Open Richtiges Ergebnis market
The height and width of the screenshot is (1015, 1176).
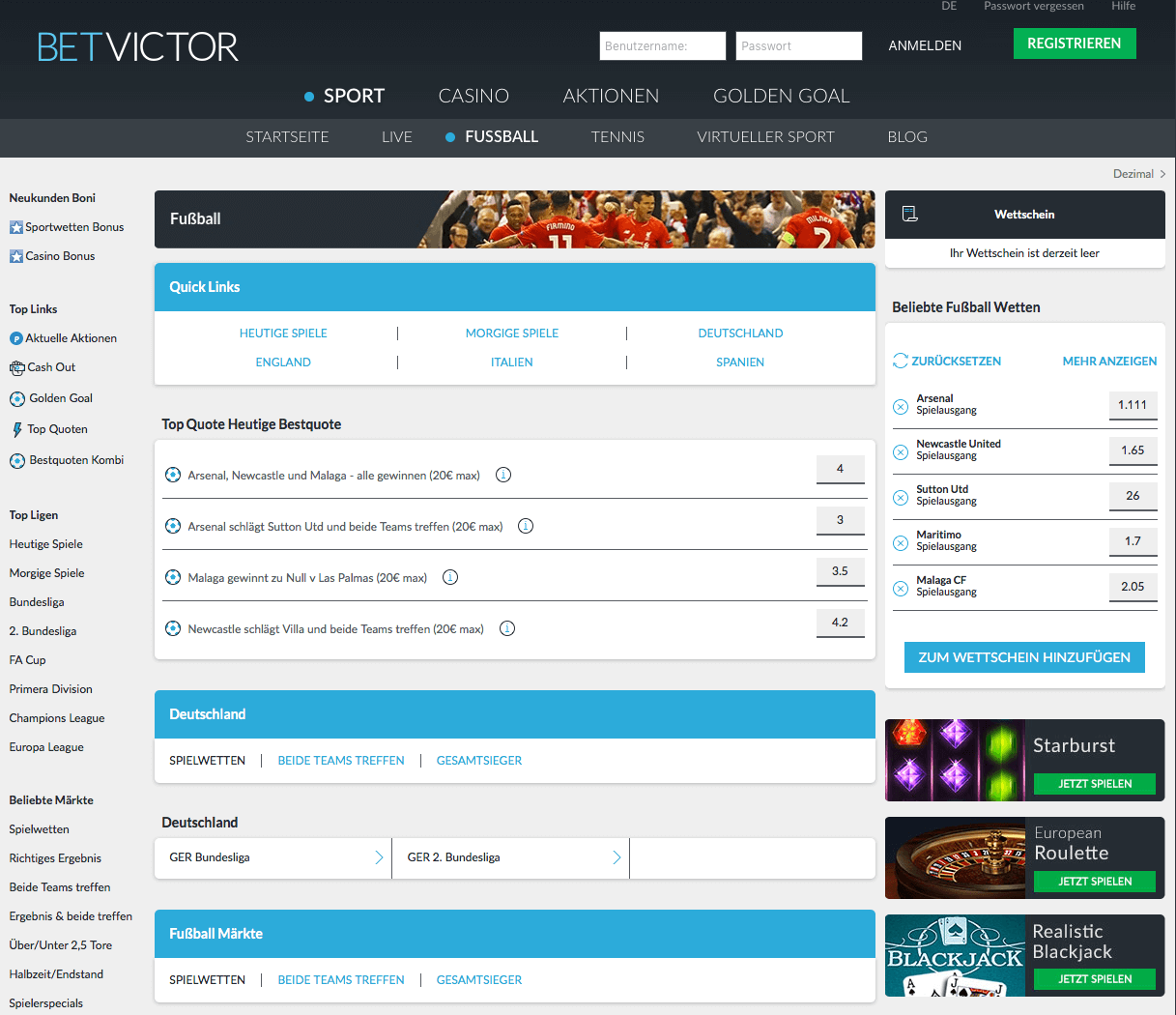tap(55, 858)
